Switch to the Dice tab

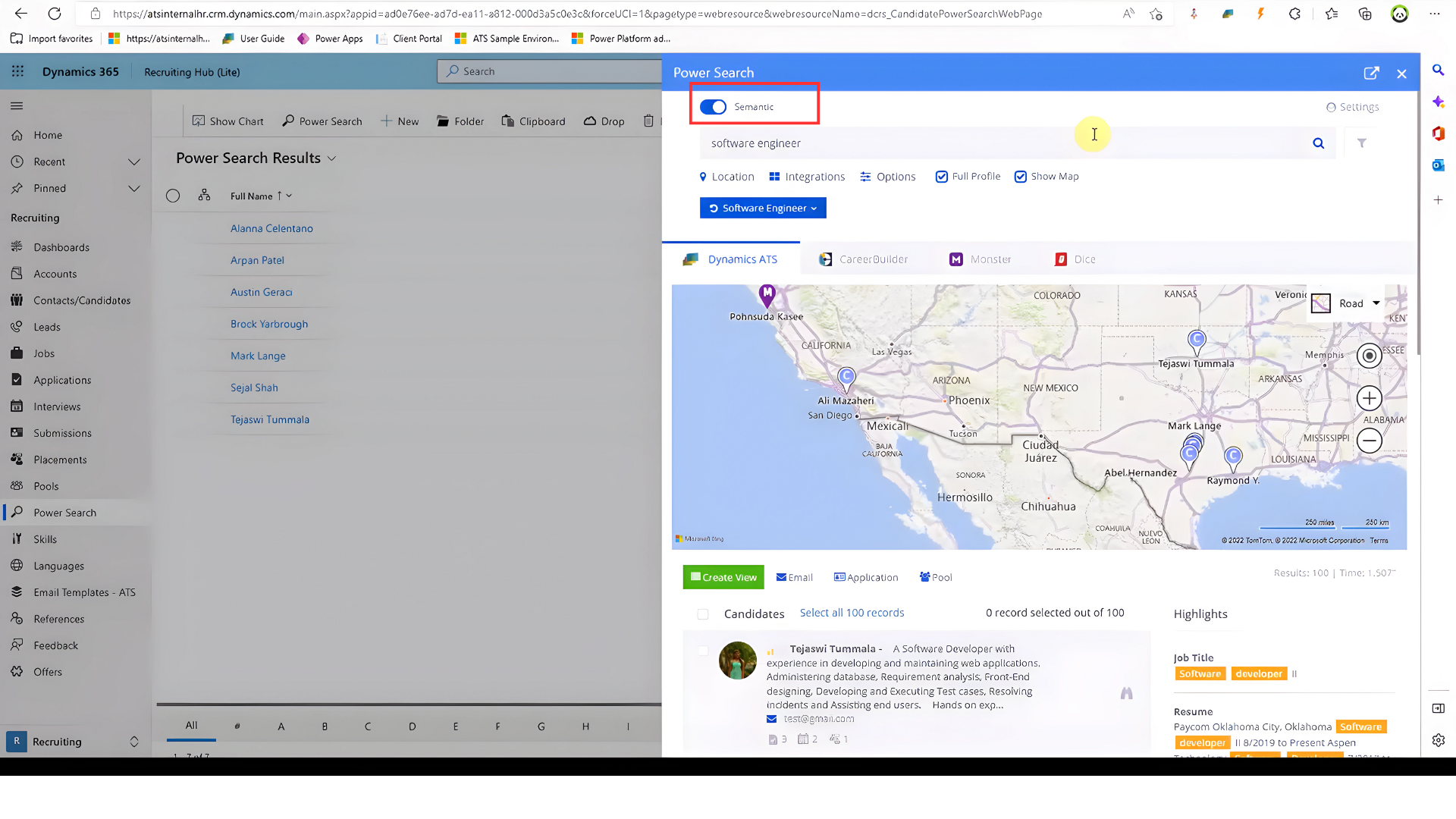click(1075, 259)
